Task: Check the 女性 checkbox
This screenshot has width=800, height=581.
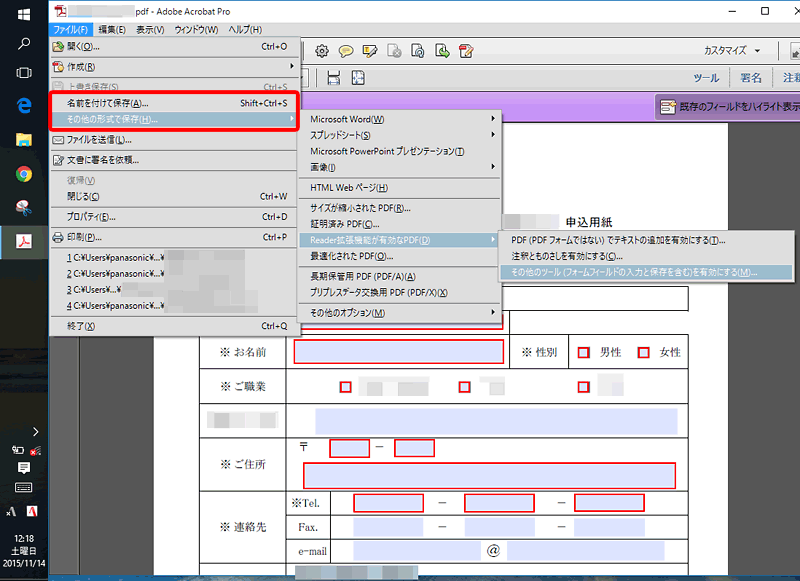Action: (x=644, y=352)
